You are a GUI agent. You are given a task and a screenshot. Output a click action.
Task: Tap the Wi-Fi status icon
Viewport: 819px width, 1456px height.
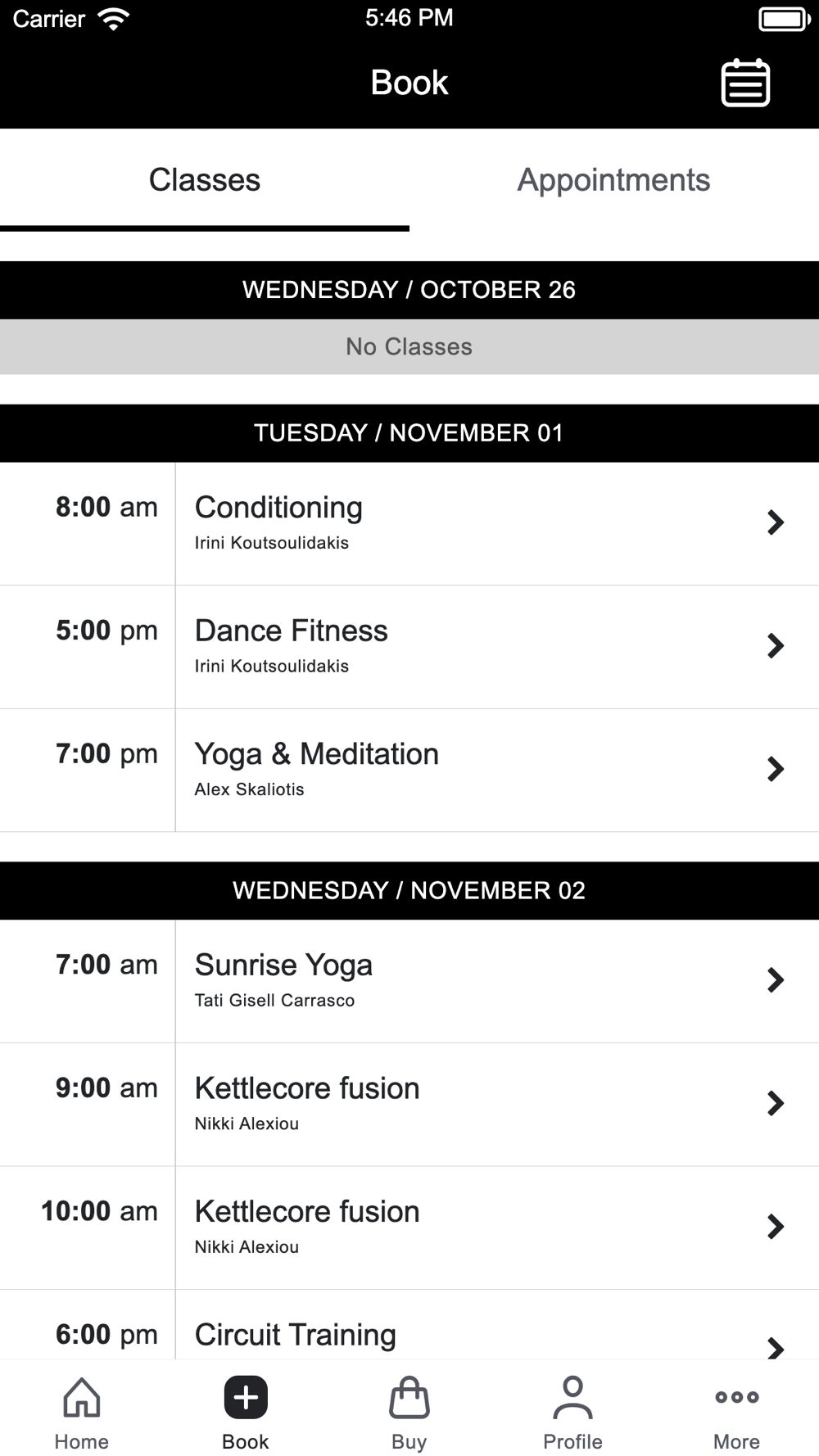point(114,18)
